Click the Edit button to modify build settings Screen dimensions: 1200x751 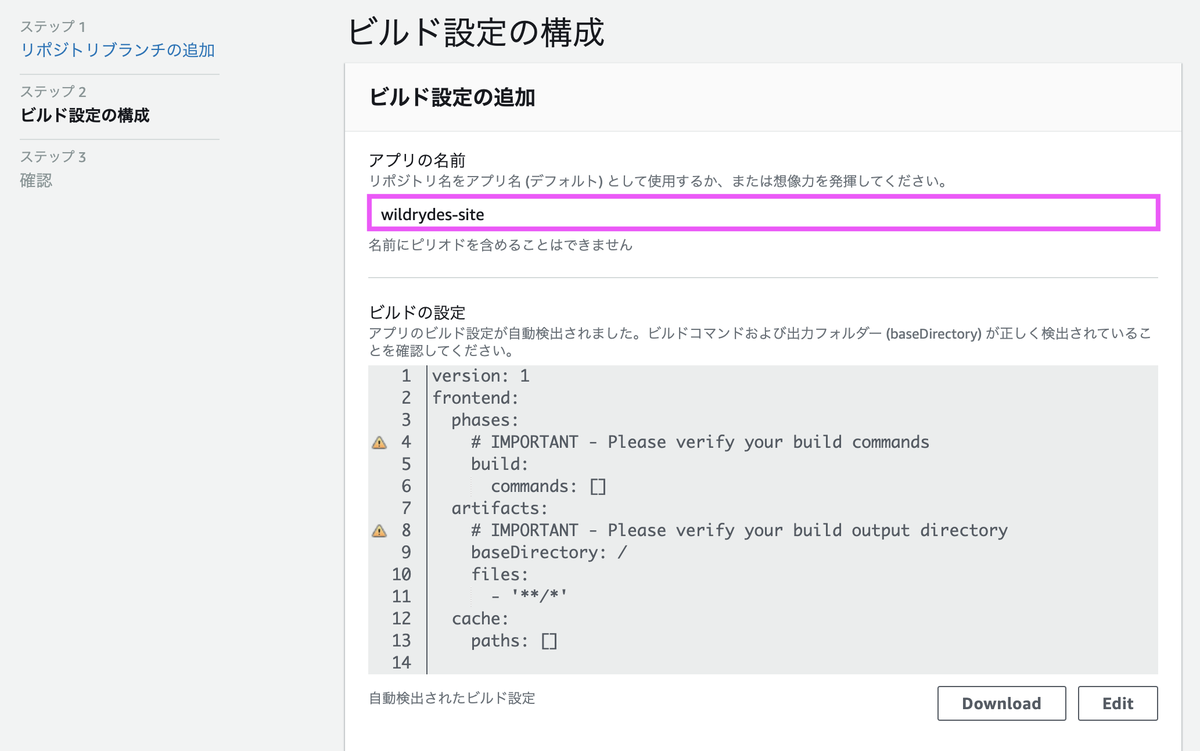click(1117, 703)
